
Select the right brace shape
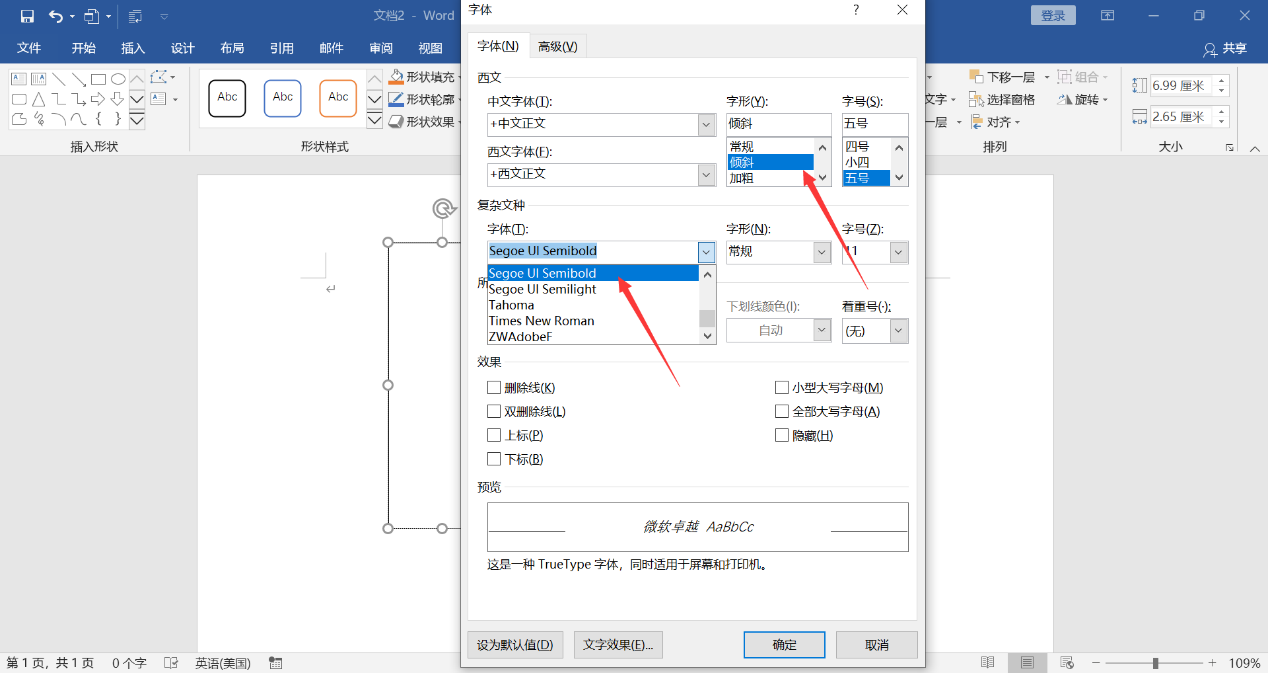[x=118, y=119]
